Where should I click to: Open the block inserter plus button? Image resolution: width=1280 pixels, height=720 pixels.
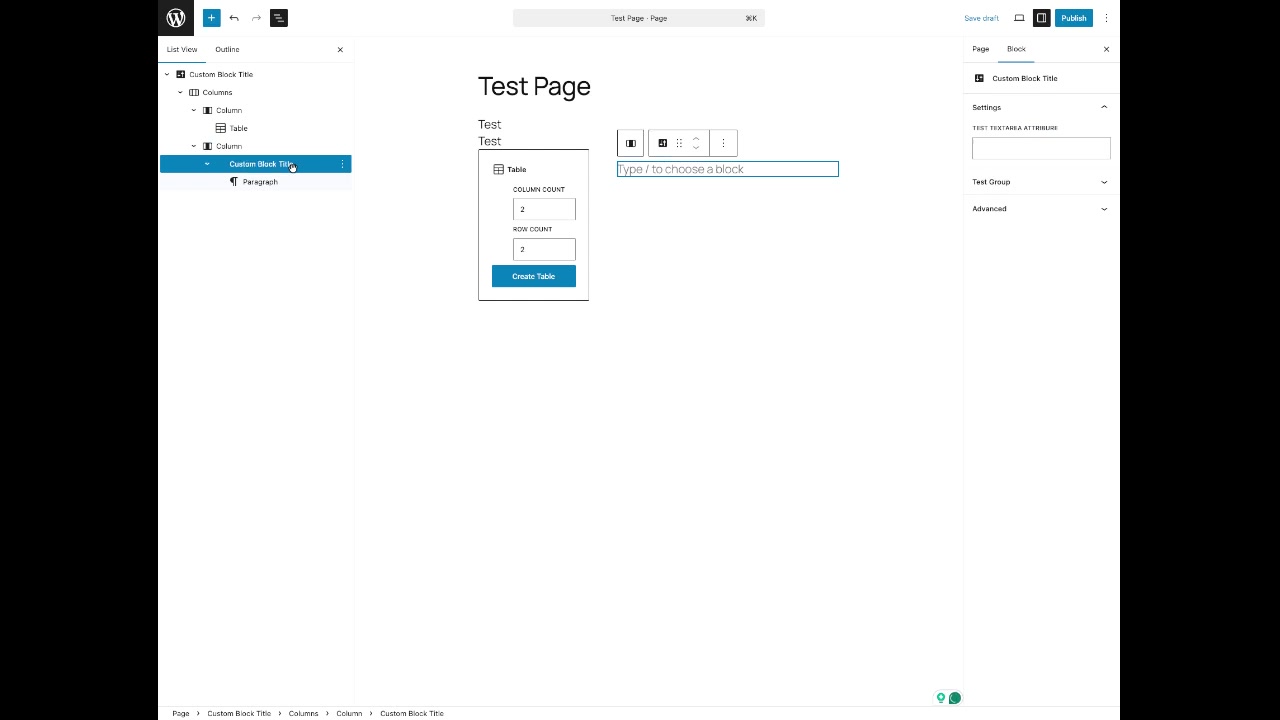click(211, 18)
